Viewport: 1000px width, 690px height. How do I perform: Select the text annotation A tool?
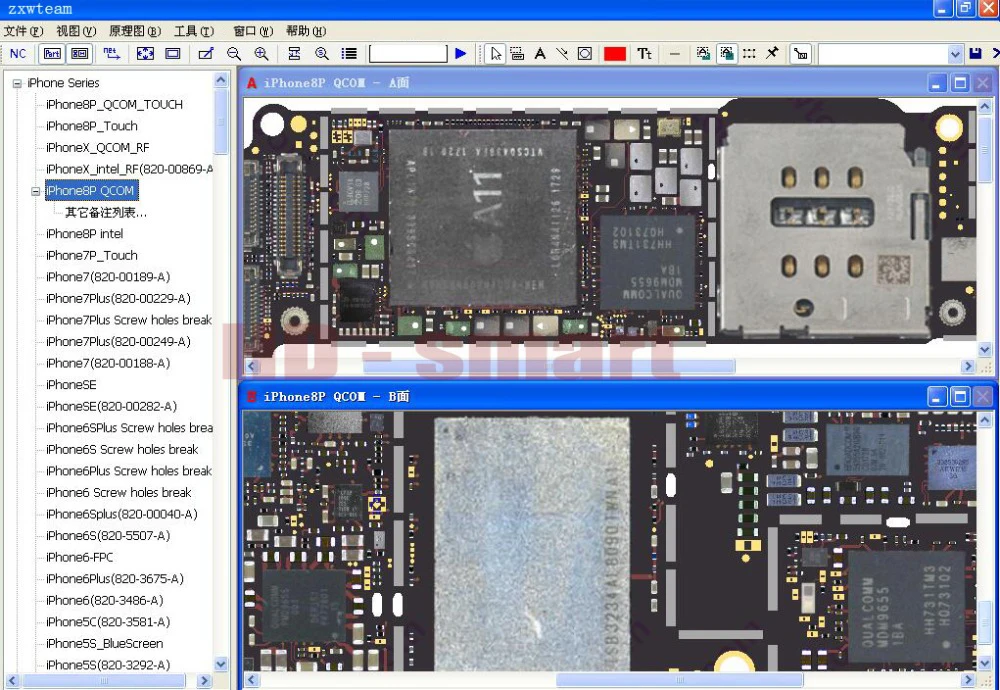(540, 54)
